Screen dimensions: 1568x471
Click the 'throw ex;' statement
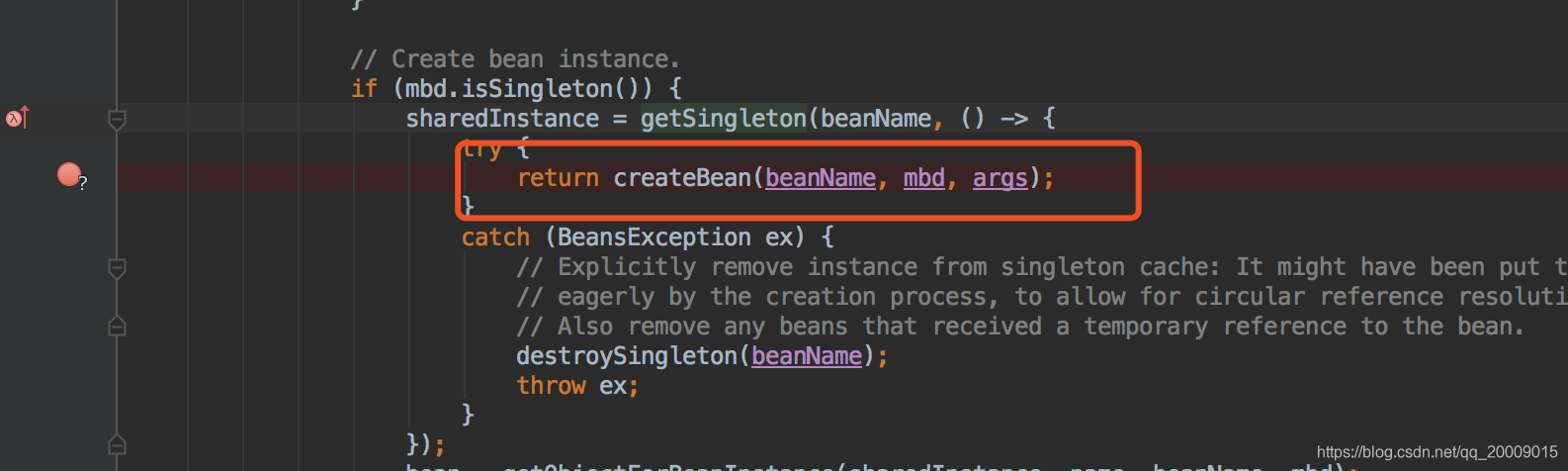578,386
